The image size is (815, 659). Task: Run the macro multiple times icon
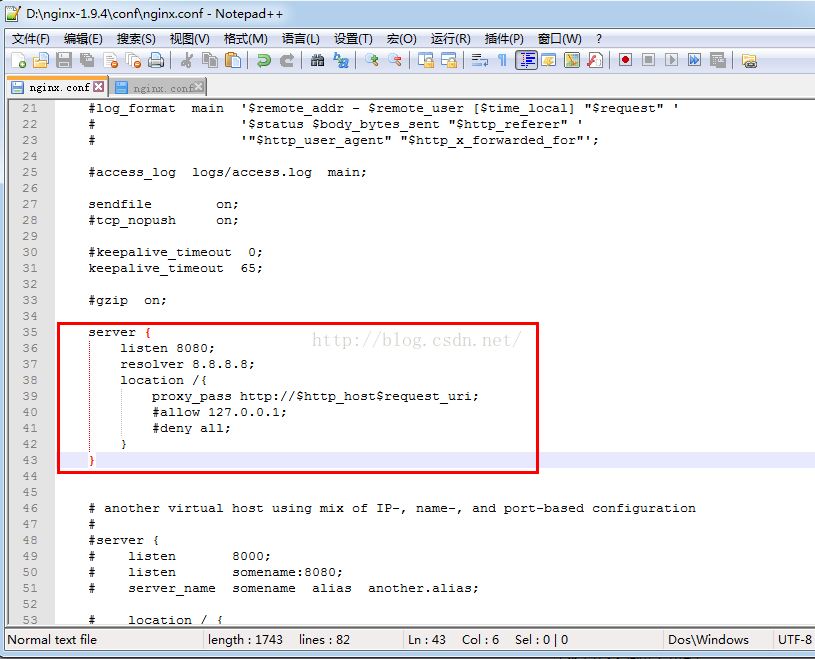694,60
